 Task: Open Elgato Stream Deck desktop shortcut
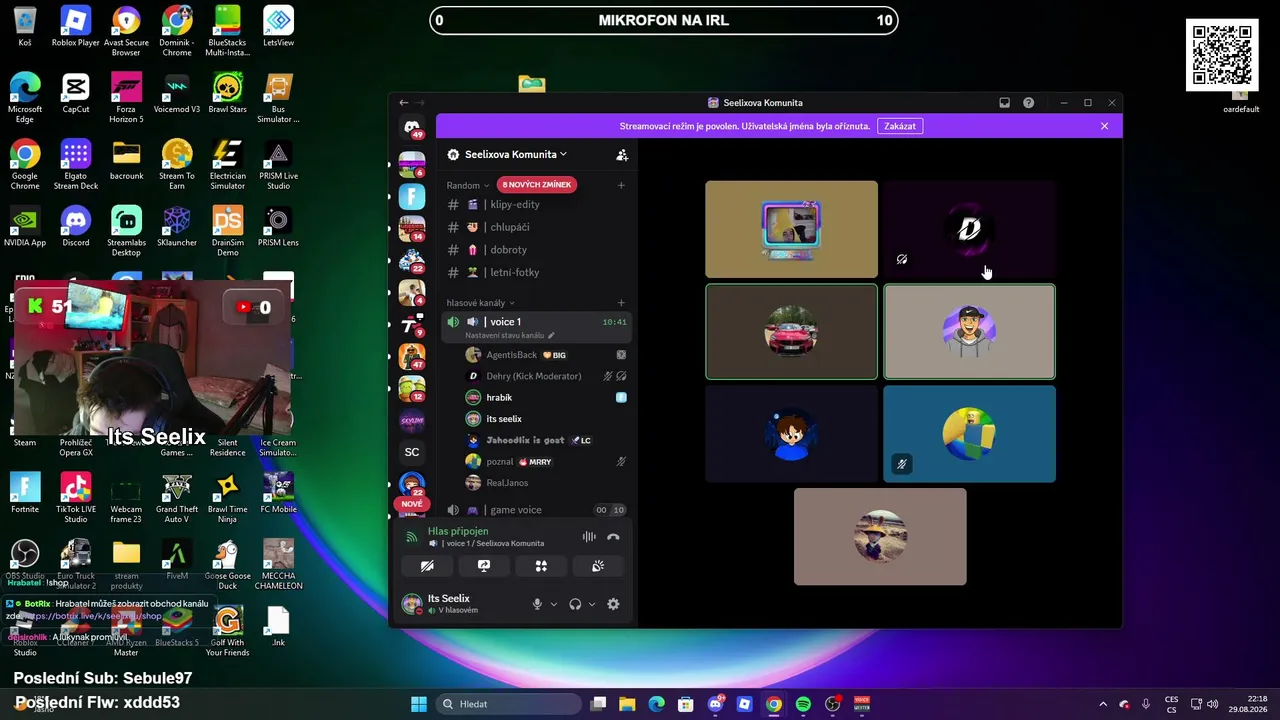(76, 165)
